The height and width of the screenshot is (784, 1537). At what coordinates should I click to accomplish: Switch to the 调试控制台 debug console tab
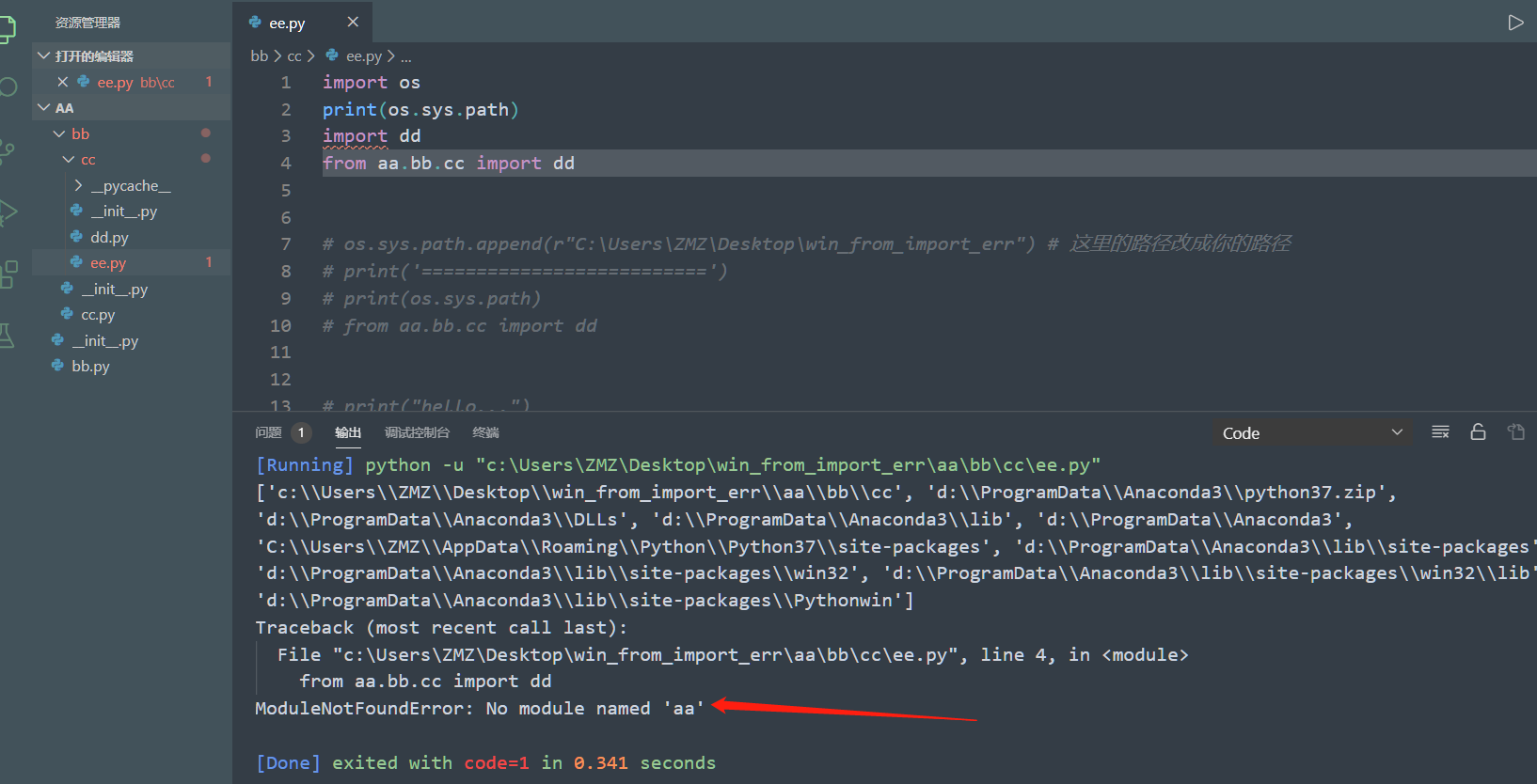pyautogui.click(x=417, y=432)
